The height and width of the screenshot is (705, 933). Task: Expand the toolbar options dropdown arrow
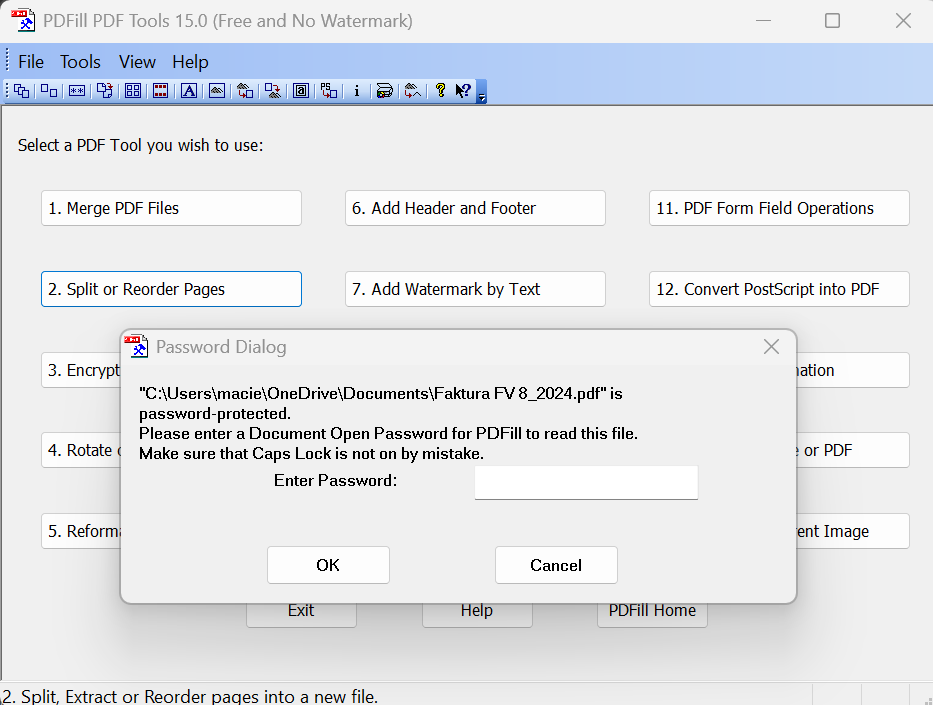tap(482, 97)
